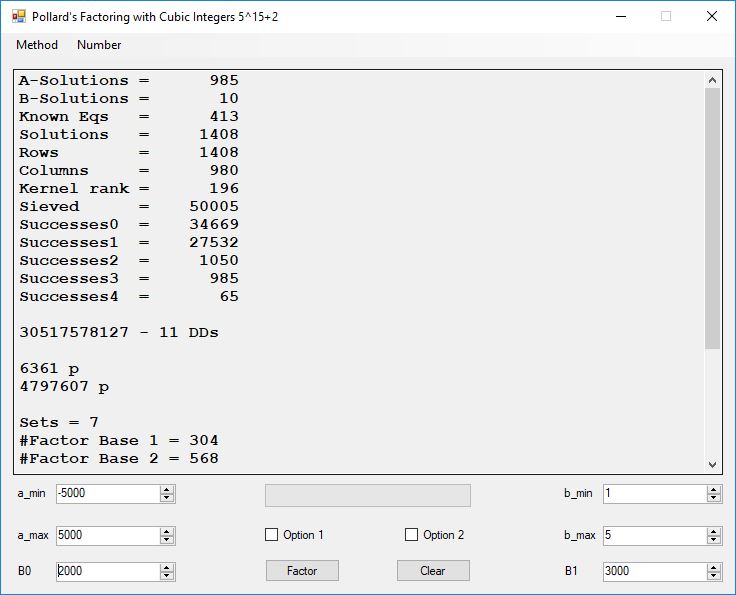Decrease B1 with the down spinner arrow
The image size is (736, 595).
coord(714,576)
